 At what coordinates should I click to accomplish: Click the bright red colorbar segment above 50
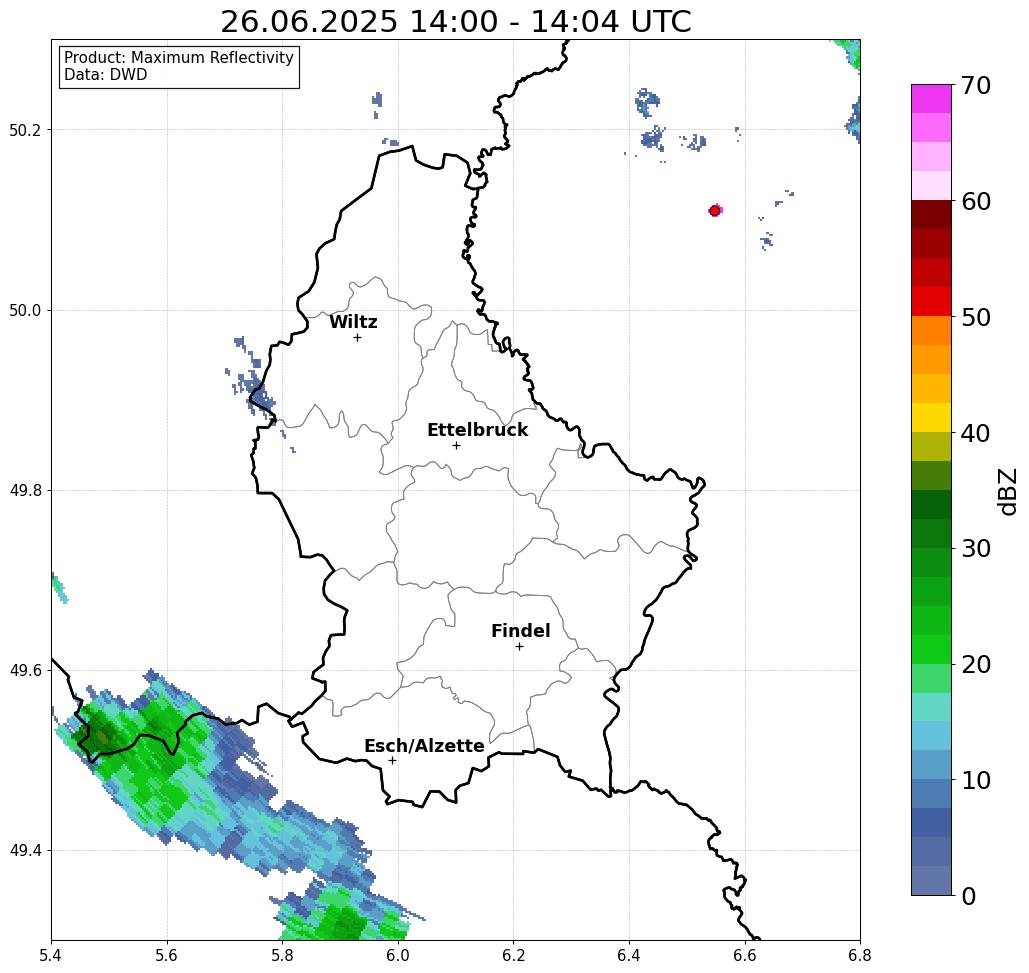(x=931, y=302)
